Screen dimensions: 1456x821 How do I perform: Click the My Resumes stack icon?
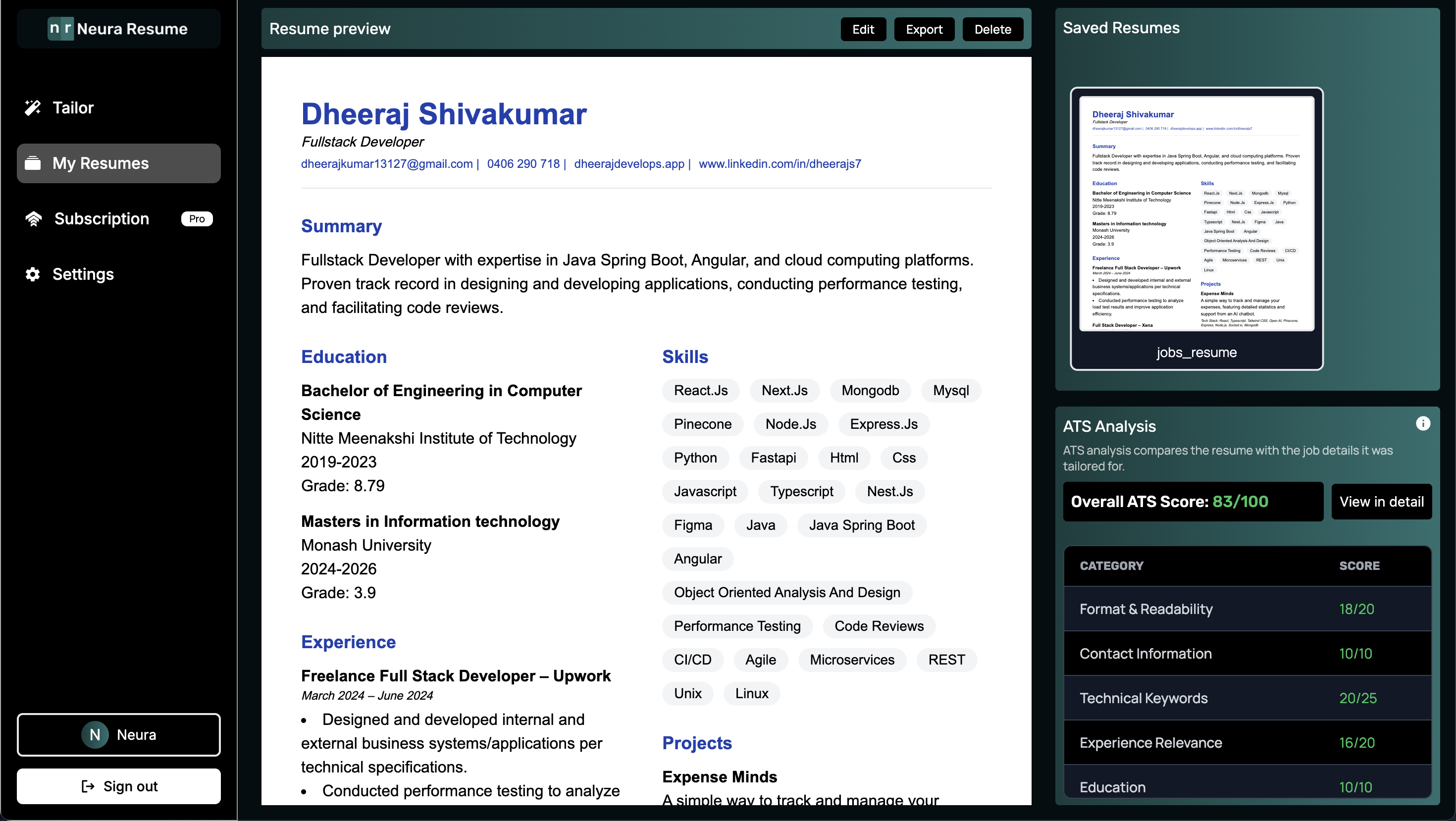click(33, 163)
